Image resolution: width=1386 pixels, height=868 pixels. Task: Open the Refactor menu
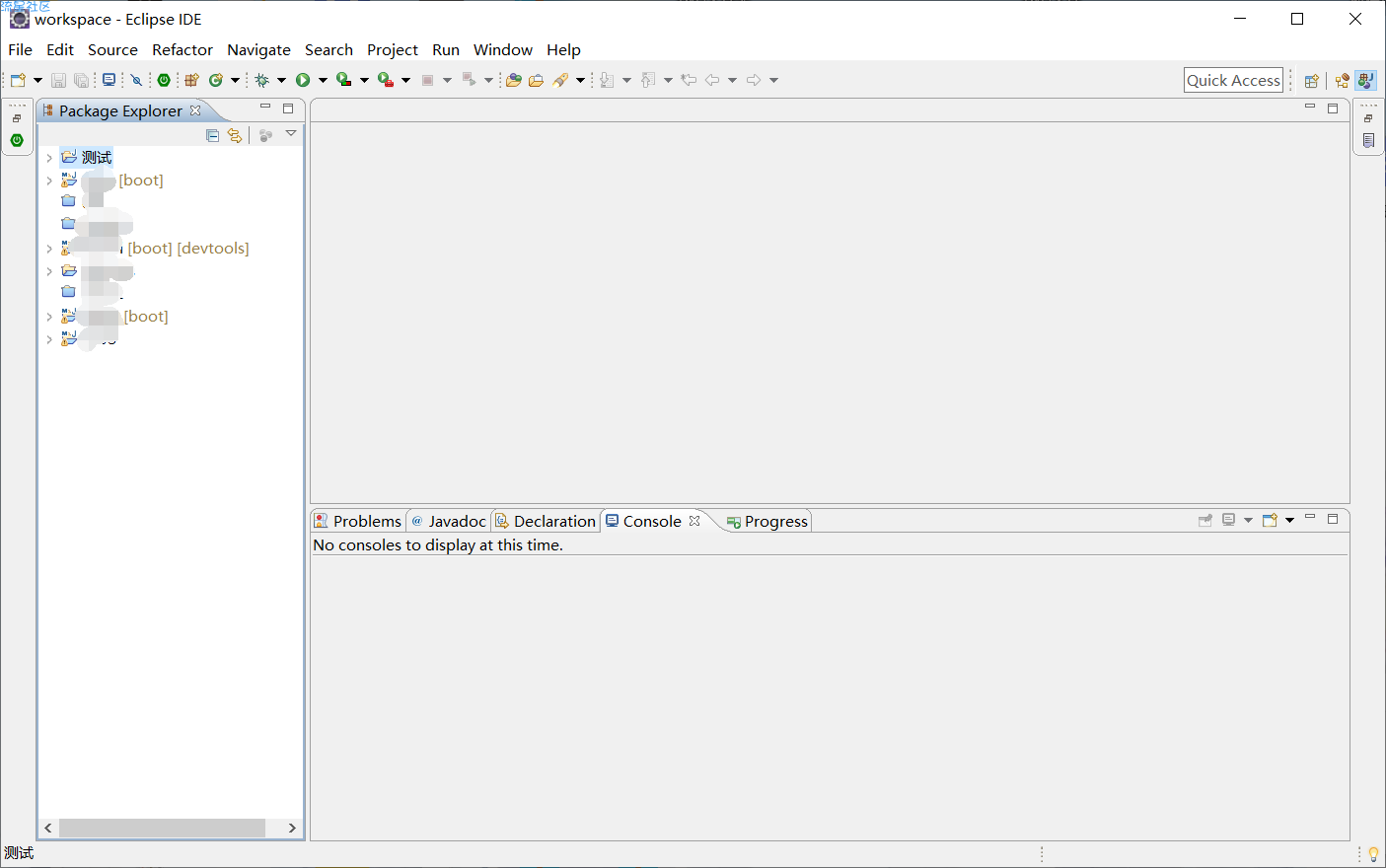182,49
